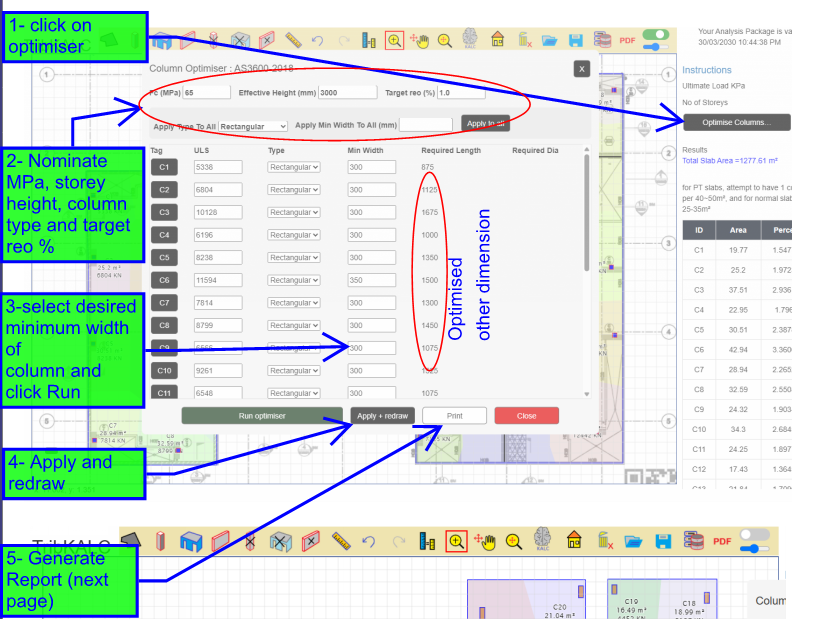Screen dimensions: 813x619
Task: Select draw column tool in lower toolbar
Action: pyautogui.click(x=160, y=542)
